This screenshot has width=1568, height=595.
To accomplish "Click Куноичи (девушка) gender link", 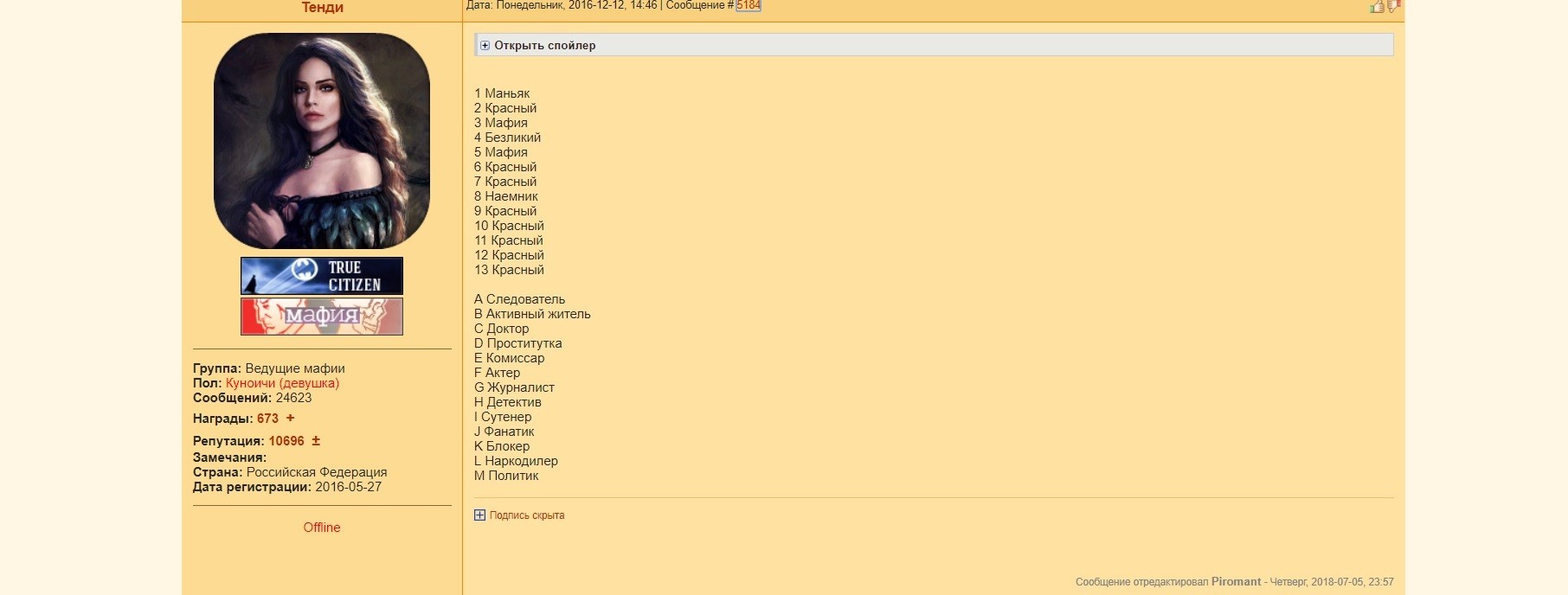I will 282,383.
